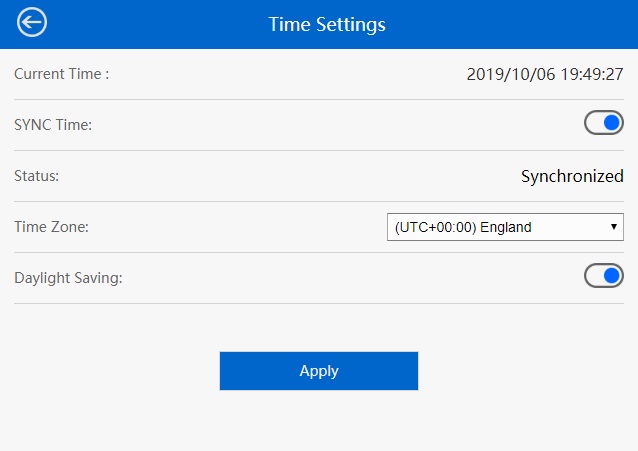Select the Current Time value
Viewport: 638px width, 451px height.
coord(545,74)
